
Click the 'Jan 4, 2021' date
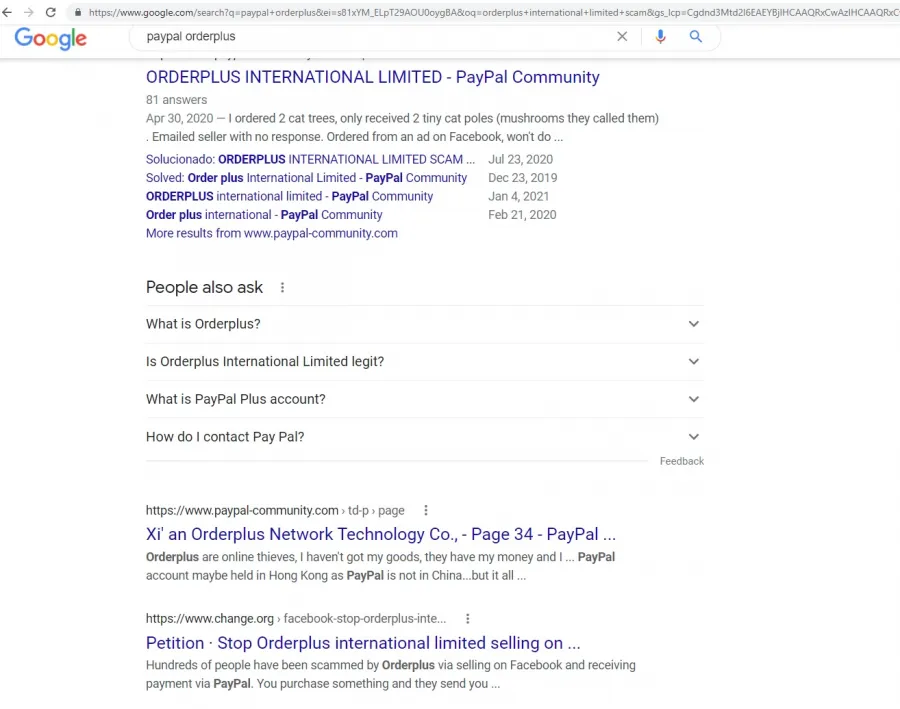coord(518,196)
